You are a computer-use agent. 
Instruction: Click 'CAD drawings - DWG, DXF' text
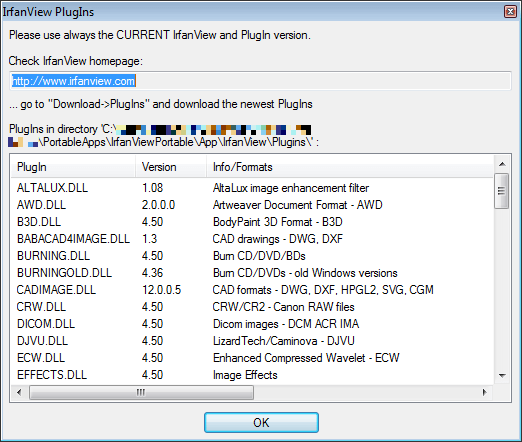point(278,239)
